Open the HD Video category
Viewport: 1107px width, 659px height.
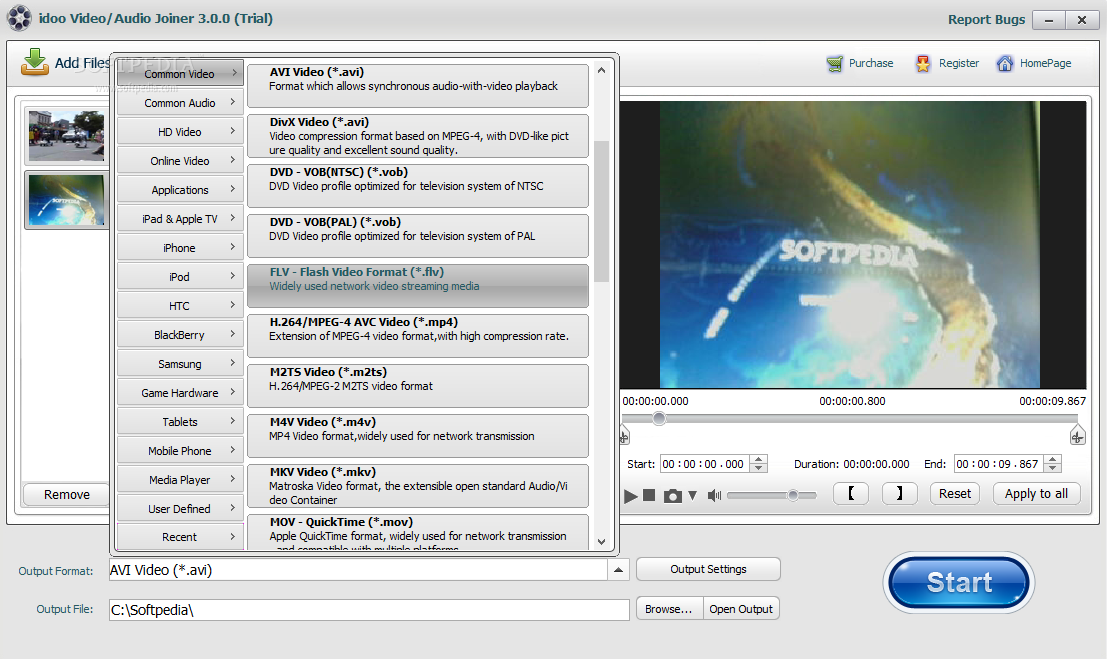180,131
